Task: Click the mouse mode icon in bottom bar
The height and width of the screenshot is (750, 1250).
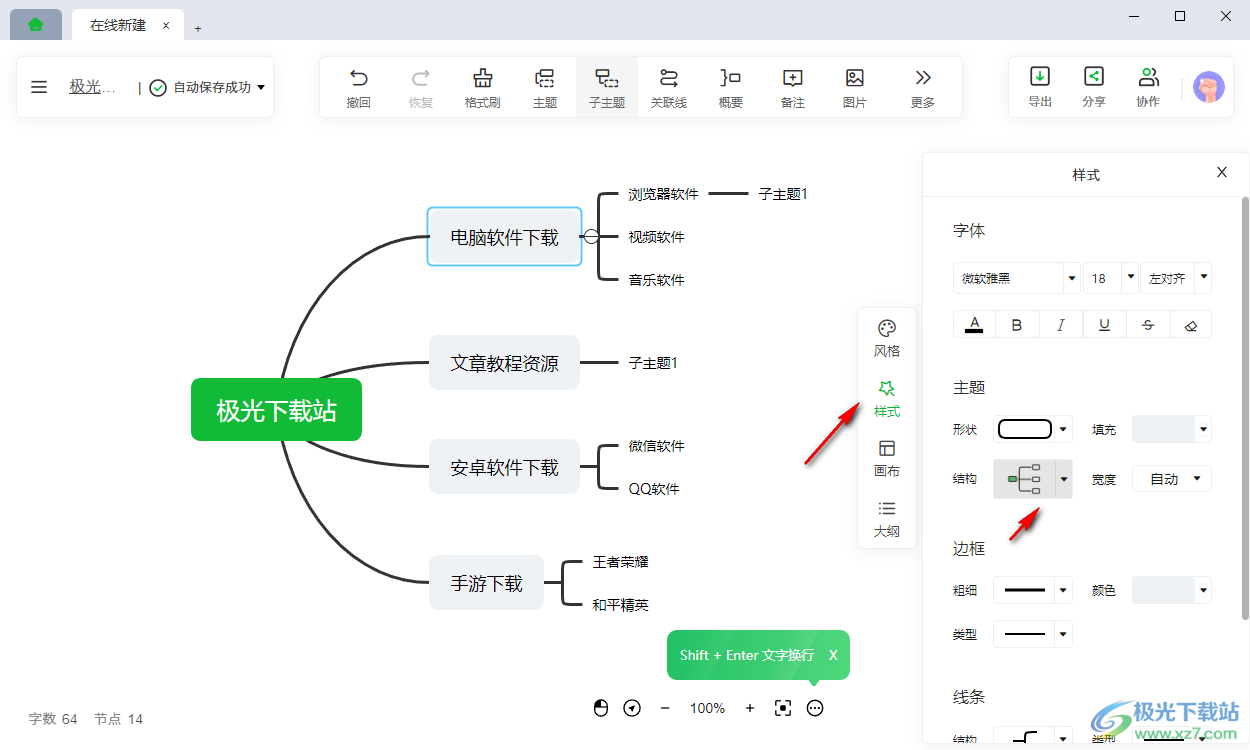Action: (x=601, y=708)
